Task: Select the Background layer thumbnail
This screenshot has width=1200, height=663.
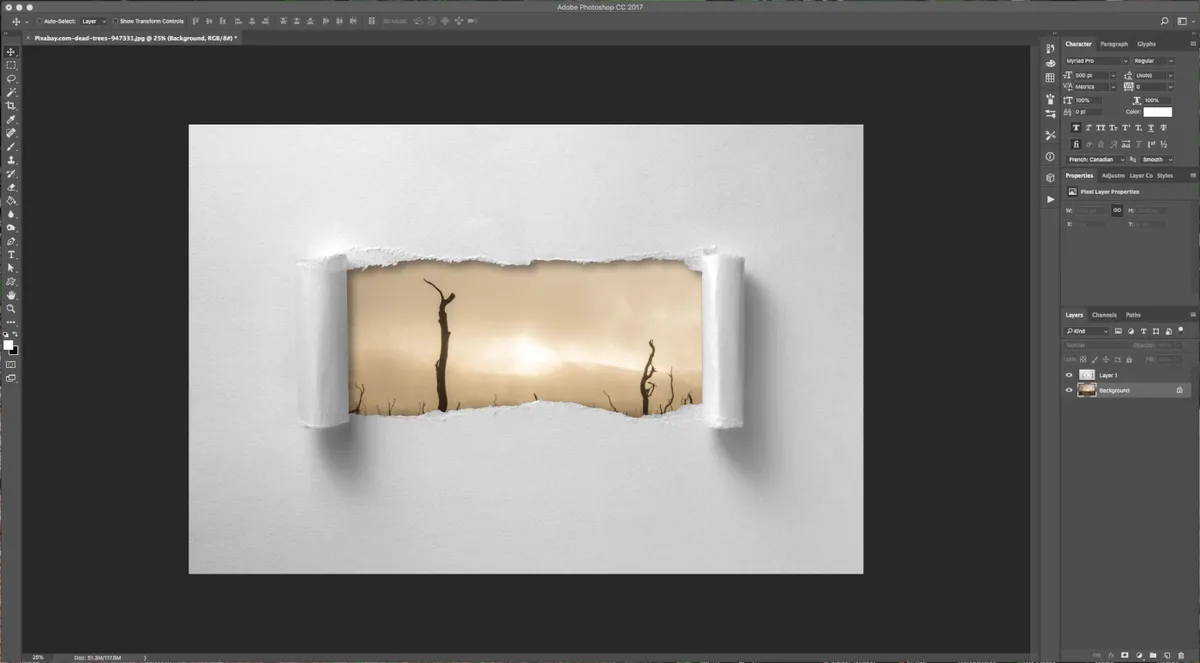Action: click(1087, 390)
